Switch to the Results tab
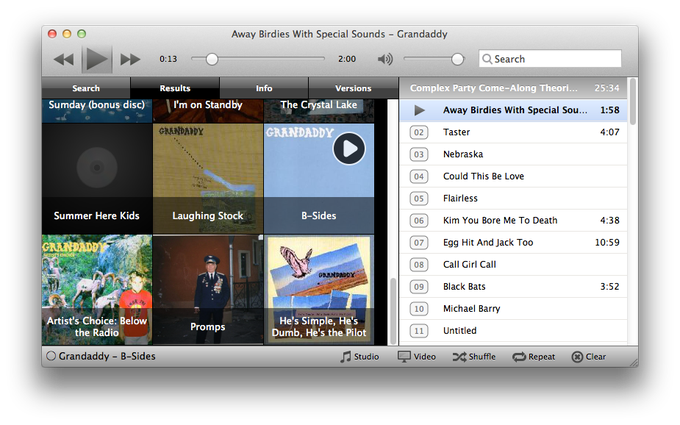Viewport: 680px width, 425px height. 175,88
